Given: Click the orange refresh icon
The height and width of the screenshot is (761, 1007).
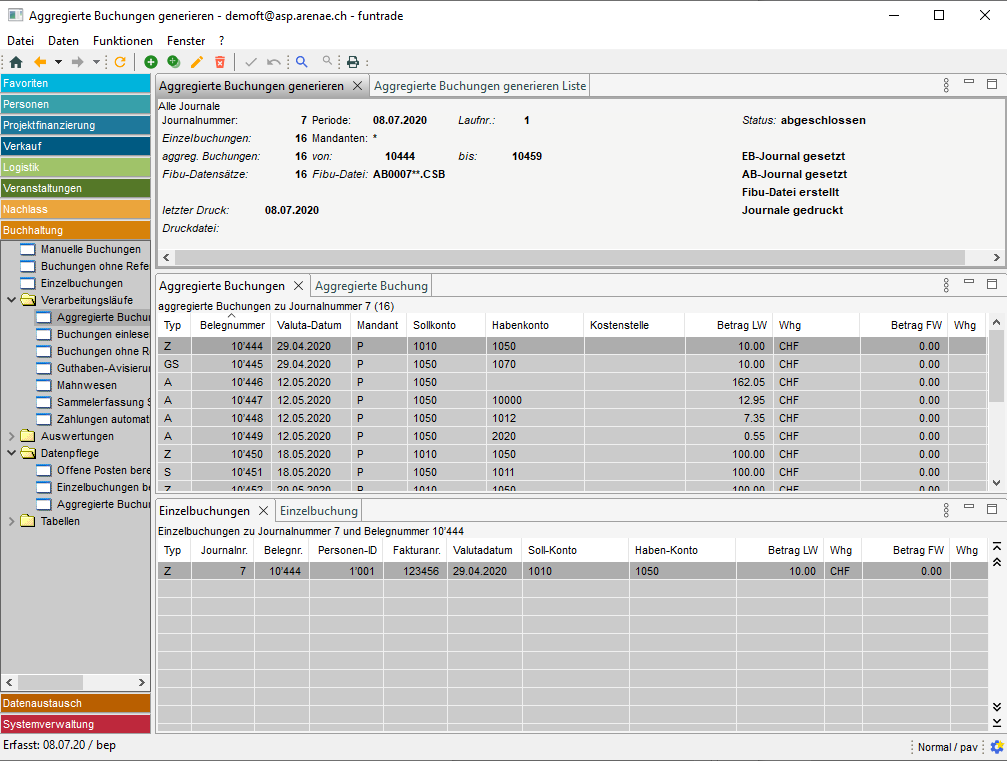Looking at the screenshot, I should point(120,62).
